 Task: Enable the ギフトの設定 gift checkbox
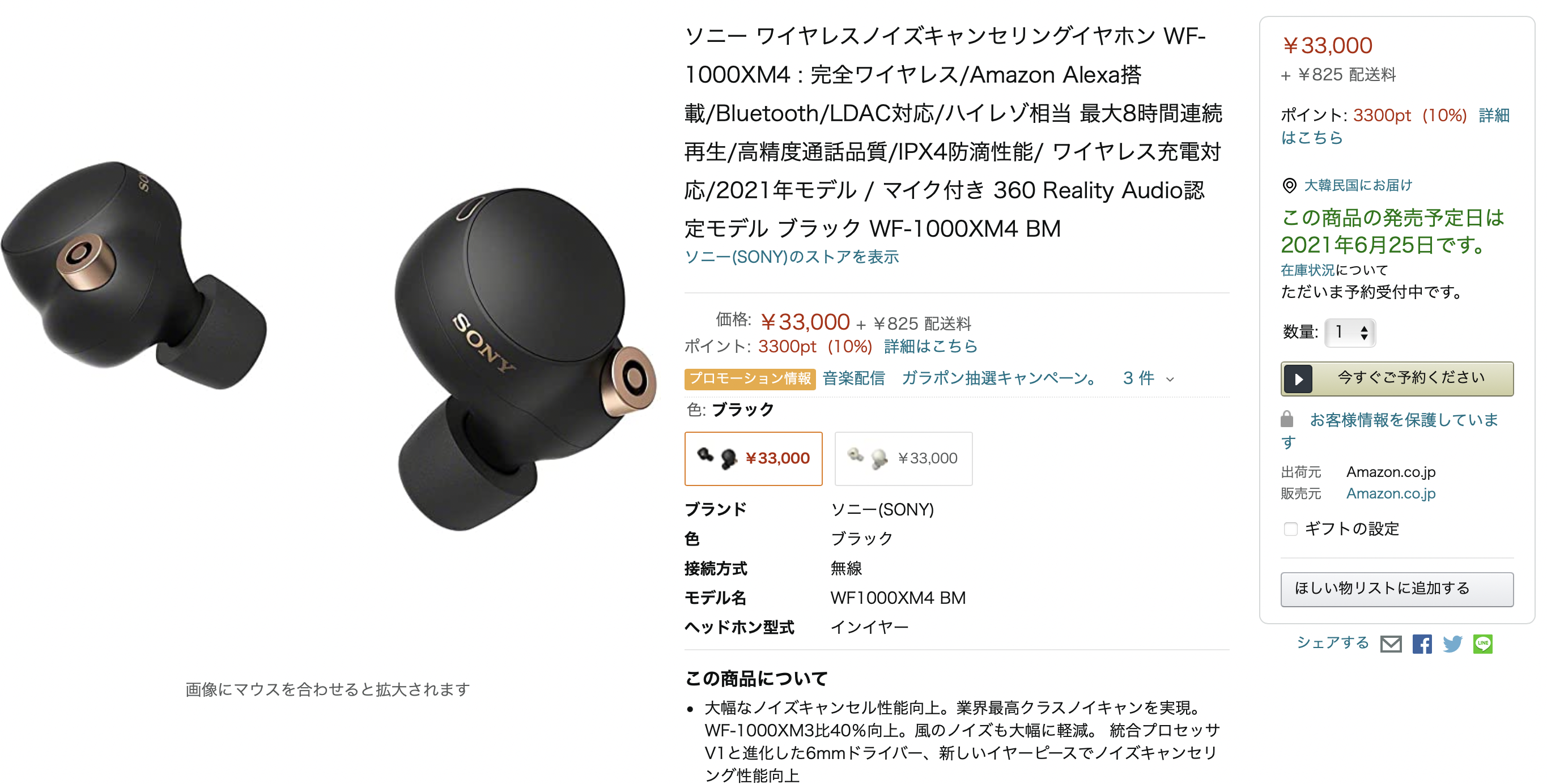pyautogui.click(x=1290, y=529)
